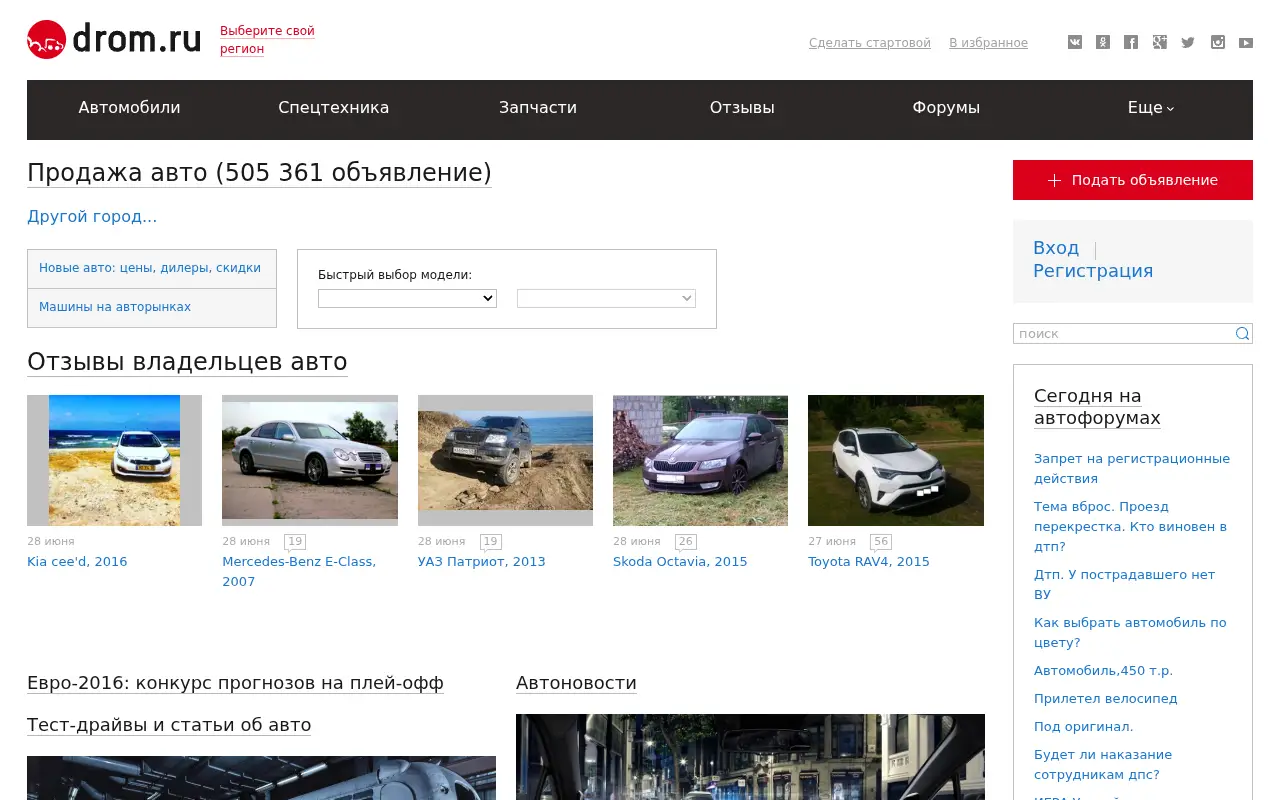Open comment count 56 for Toyota RAV4 review
Screen dimensions: 1280x800
click(x=880, y=542)
